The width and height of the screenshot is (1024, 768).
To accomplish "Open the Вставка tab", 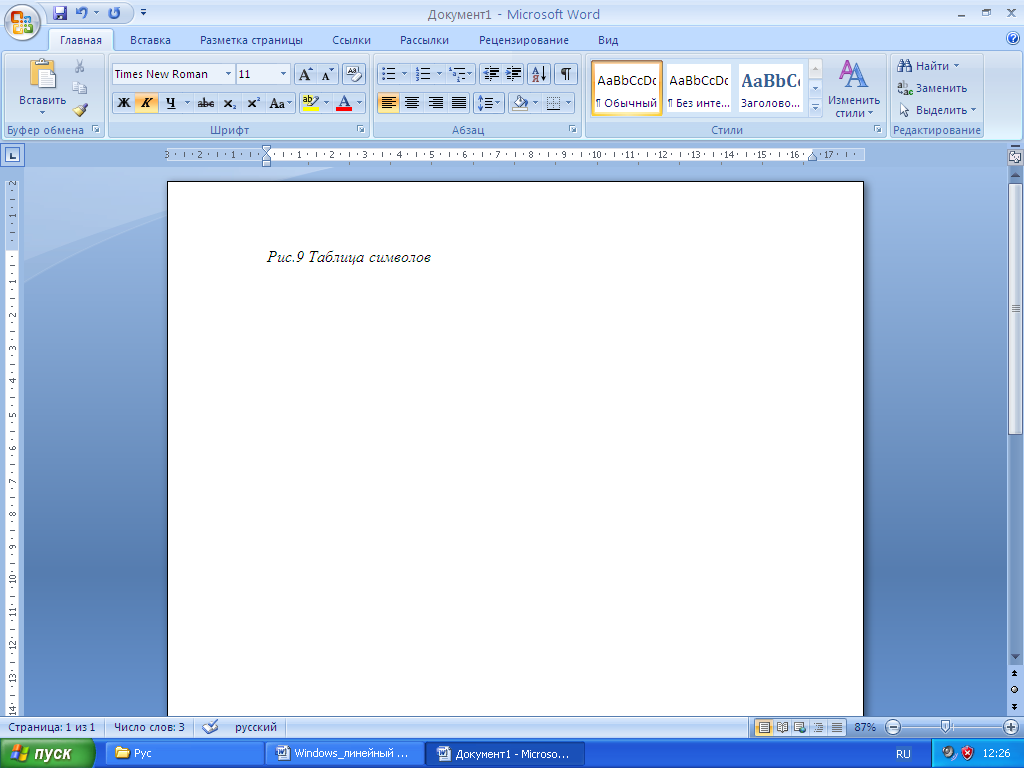I will tap(150, 40).
